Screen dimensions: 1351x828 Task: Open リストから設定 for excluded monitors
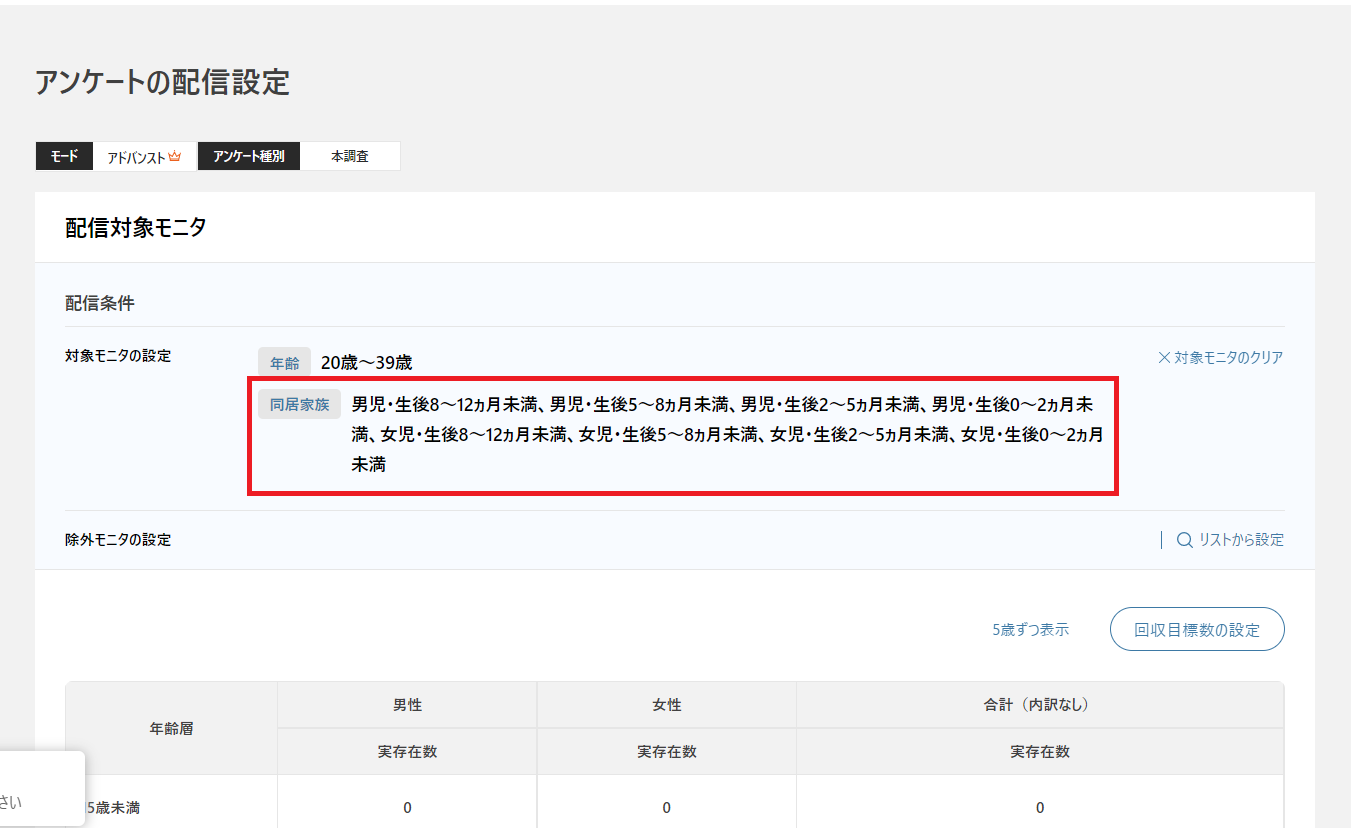[1230, 540]
